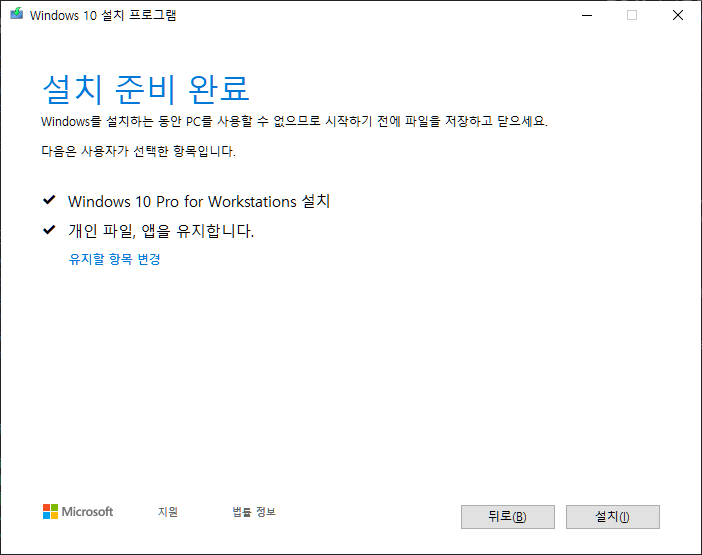
Task: Select the text 'Windows 10 Pro for Workstations 설치'
Action: 199,201
